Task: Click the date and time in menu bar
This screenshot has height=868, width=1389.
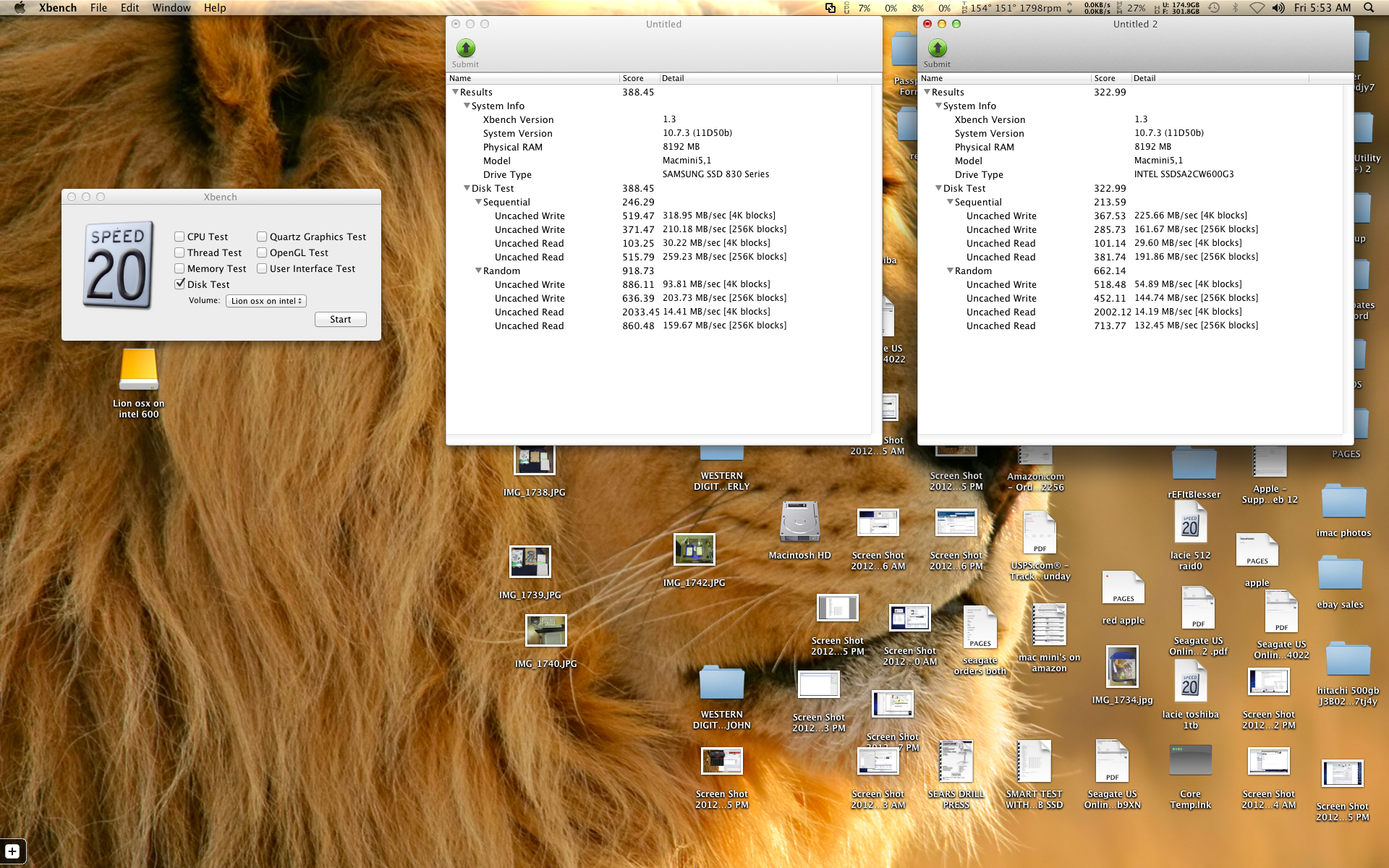Action: (1322, 8)
